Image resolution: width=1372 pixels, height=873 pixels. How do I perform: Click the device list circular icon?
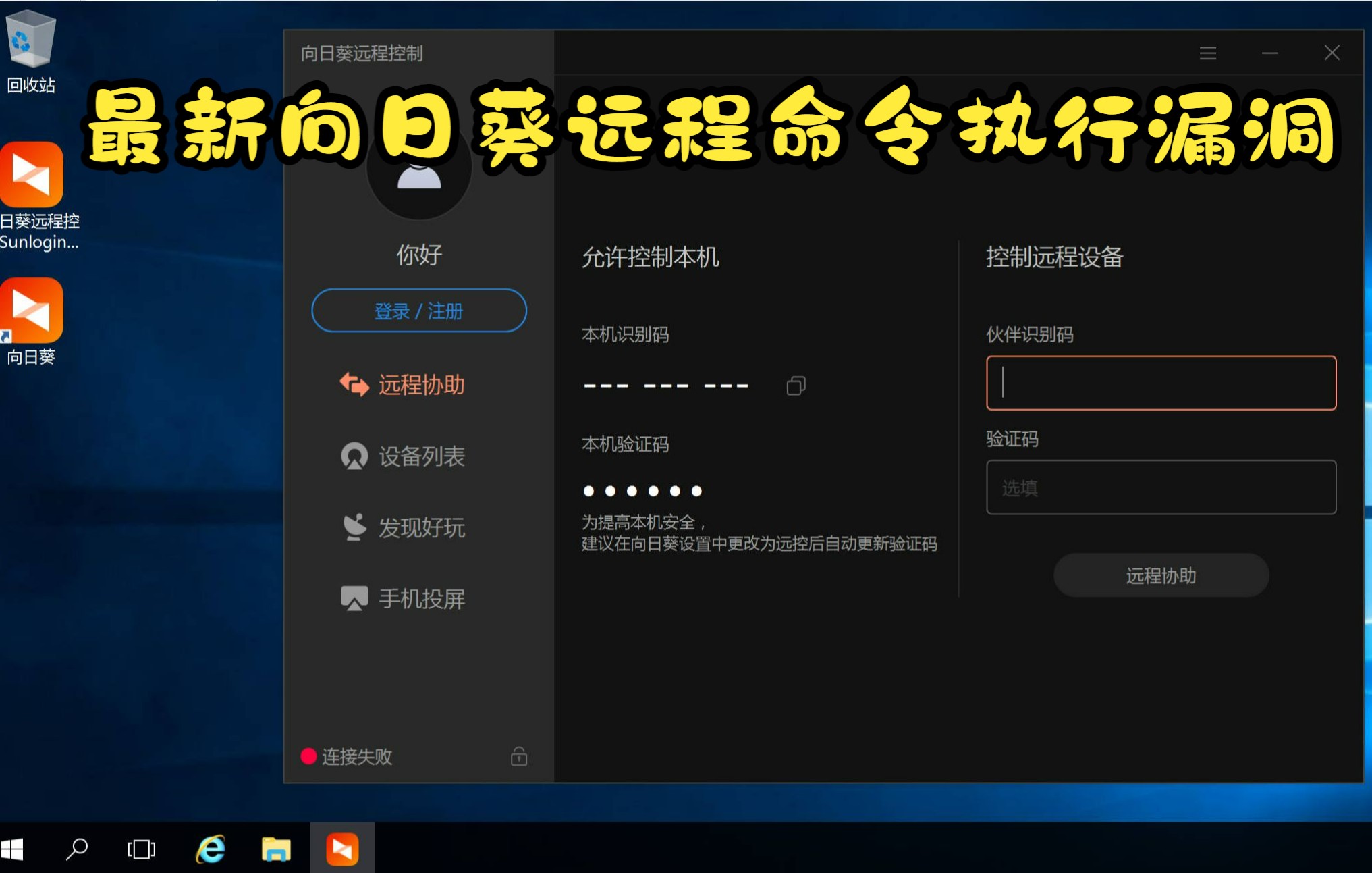(x=354, y=456)
